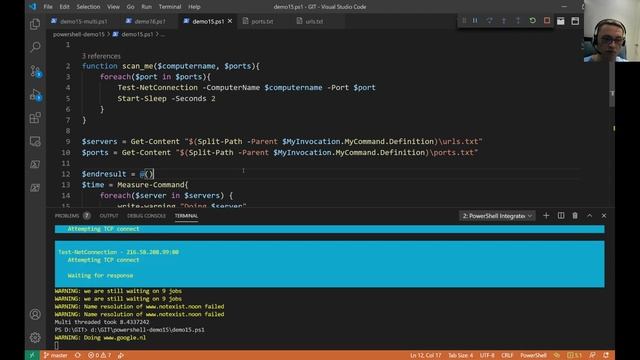
Task: Click "WARNING: Doing www.google.nl" terminal line
Action: pyautogui.click(x=100, y=338)
